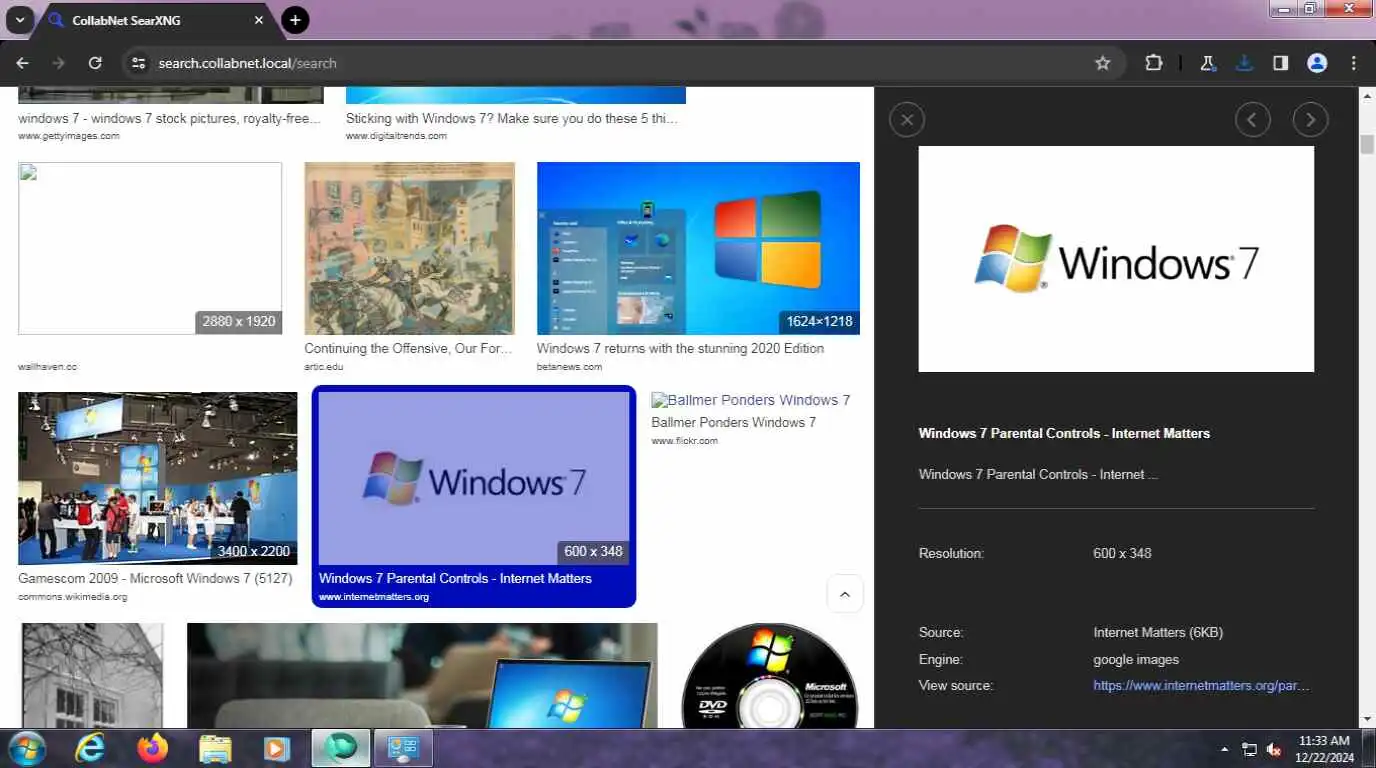Reload the current page
1376x768 pixels.
coord(95,63)
